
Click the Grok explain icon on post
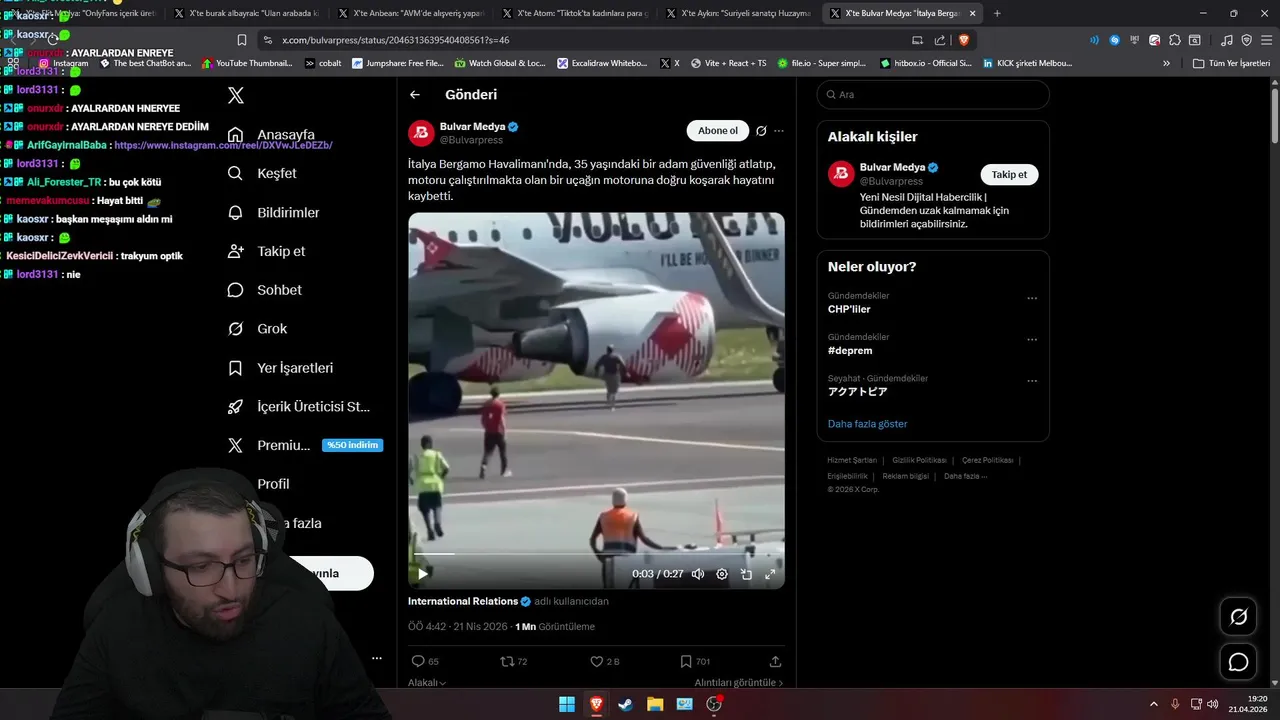pos(761,131)
